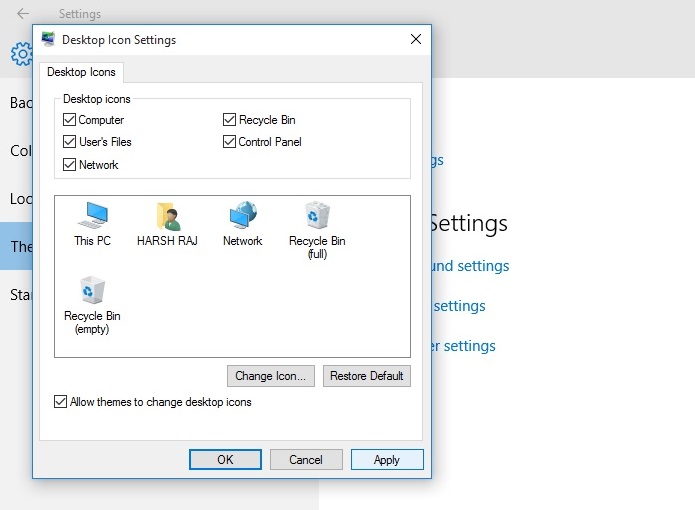This screenshot has width=695, height=510.
Task: Select the HARSH RAJ user folder icon
Action: 167,217
